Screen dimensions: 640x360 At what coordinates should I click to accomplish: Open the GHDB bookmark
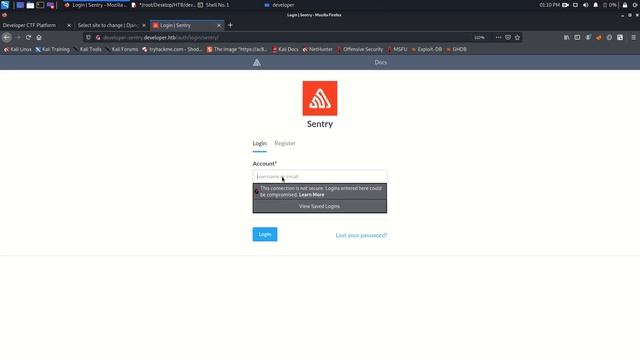[456, 49]
